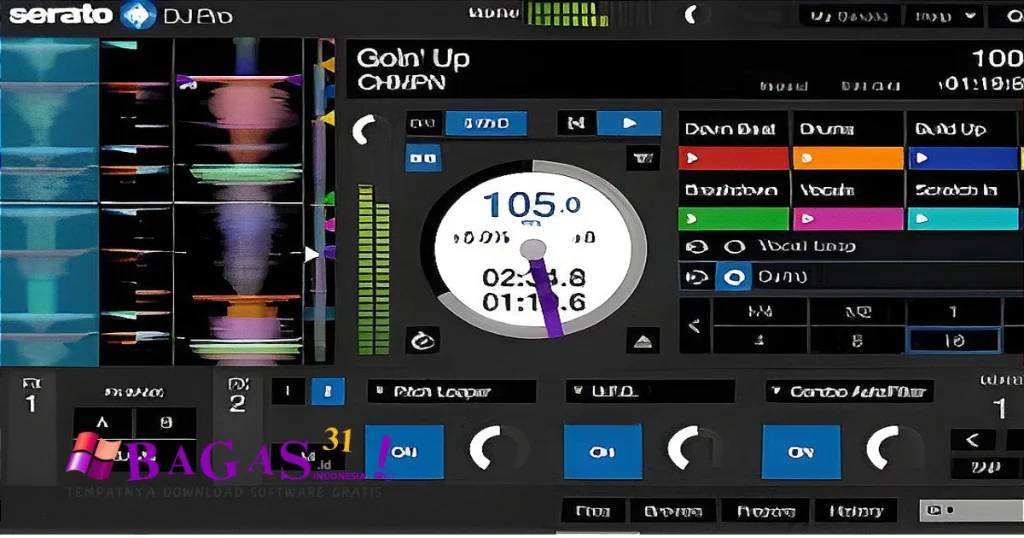Click the reloop icon on Vocal Loop row
The height and width of the screenshot is (538, 1024).
(x=696, y=247)
